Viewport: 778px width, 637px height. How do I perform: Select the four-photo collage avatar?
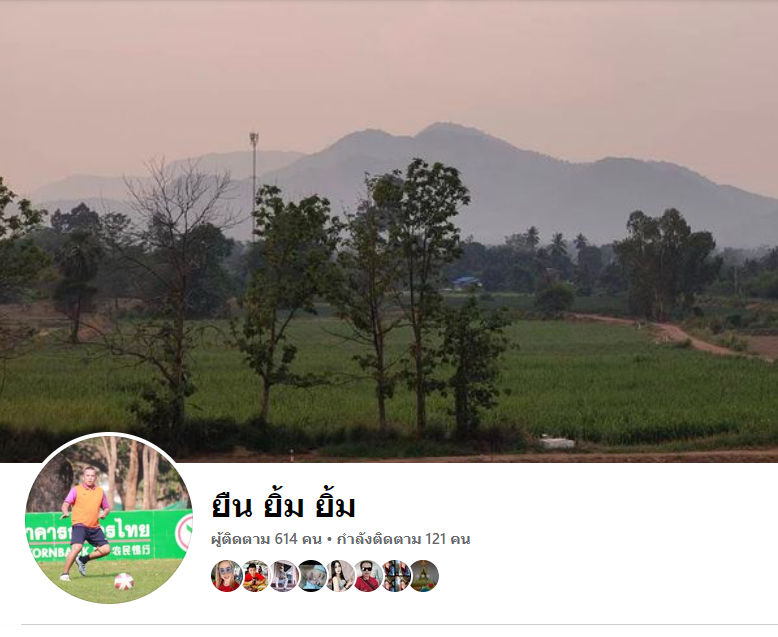[396, 576]
